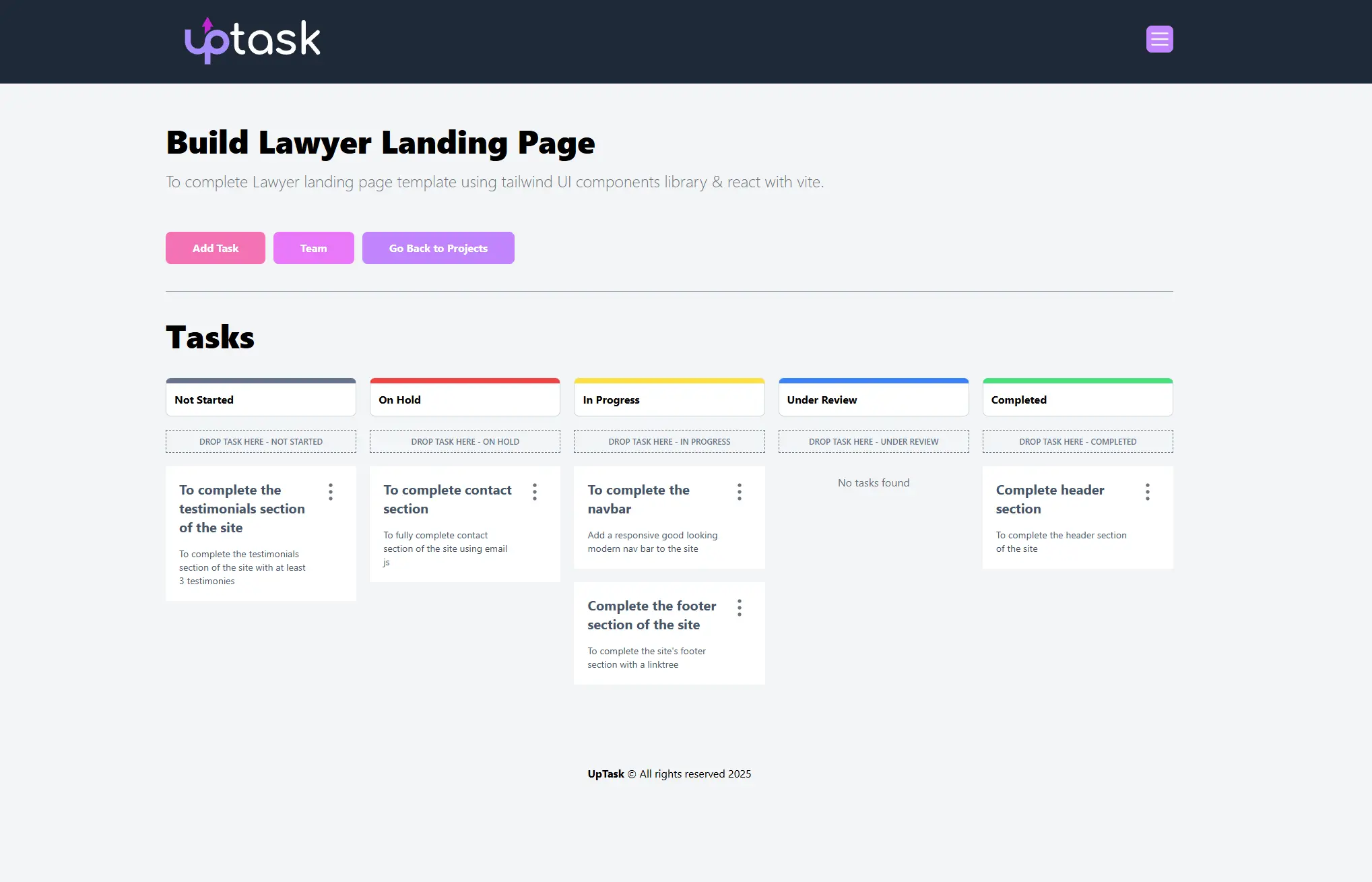
Task: Click the On Hold column header
Action: [465, 399]
